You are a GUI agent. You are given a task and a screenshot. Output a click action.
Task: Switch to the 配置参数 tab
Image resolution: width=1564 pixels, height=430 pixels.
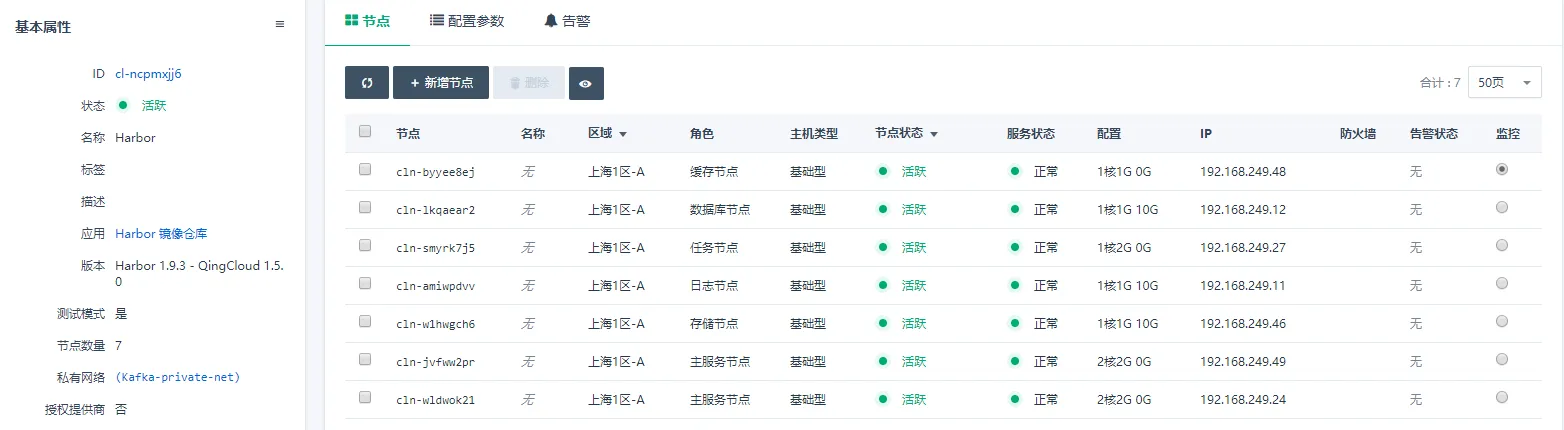coord(467,21)
